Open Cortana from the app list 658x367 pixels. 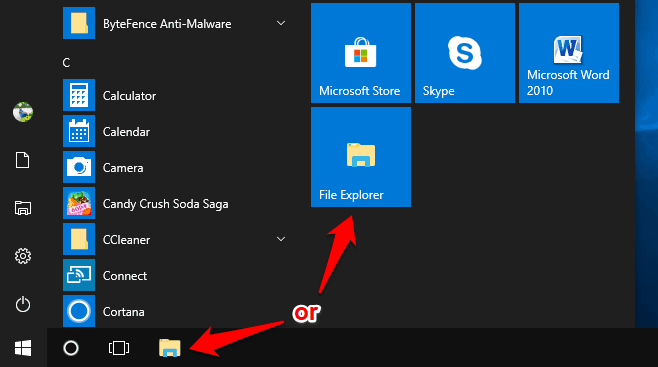pyautogui.click(x=174, y=311)
